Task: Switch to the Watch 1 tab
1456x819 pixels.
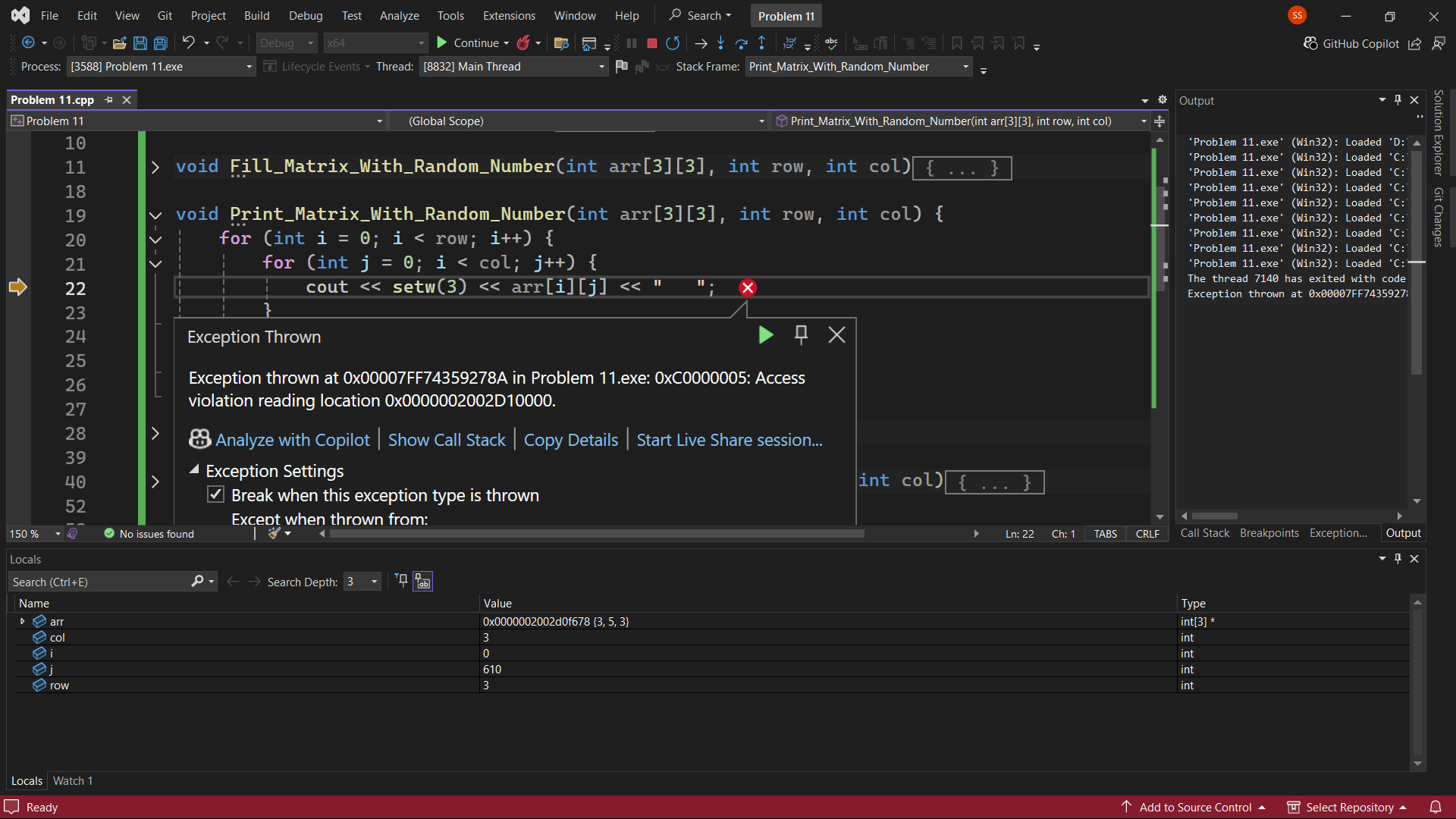Action: [73, 780]
